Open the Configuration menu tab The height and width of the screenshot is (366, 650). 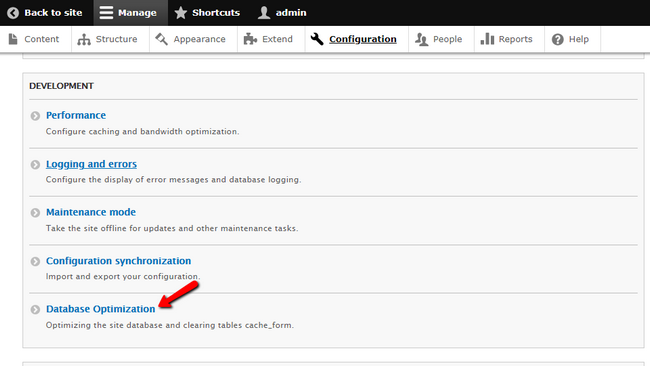pos(357,39)
